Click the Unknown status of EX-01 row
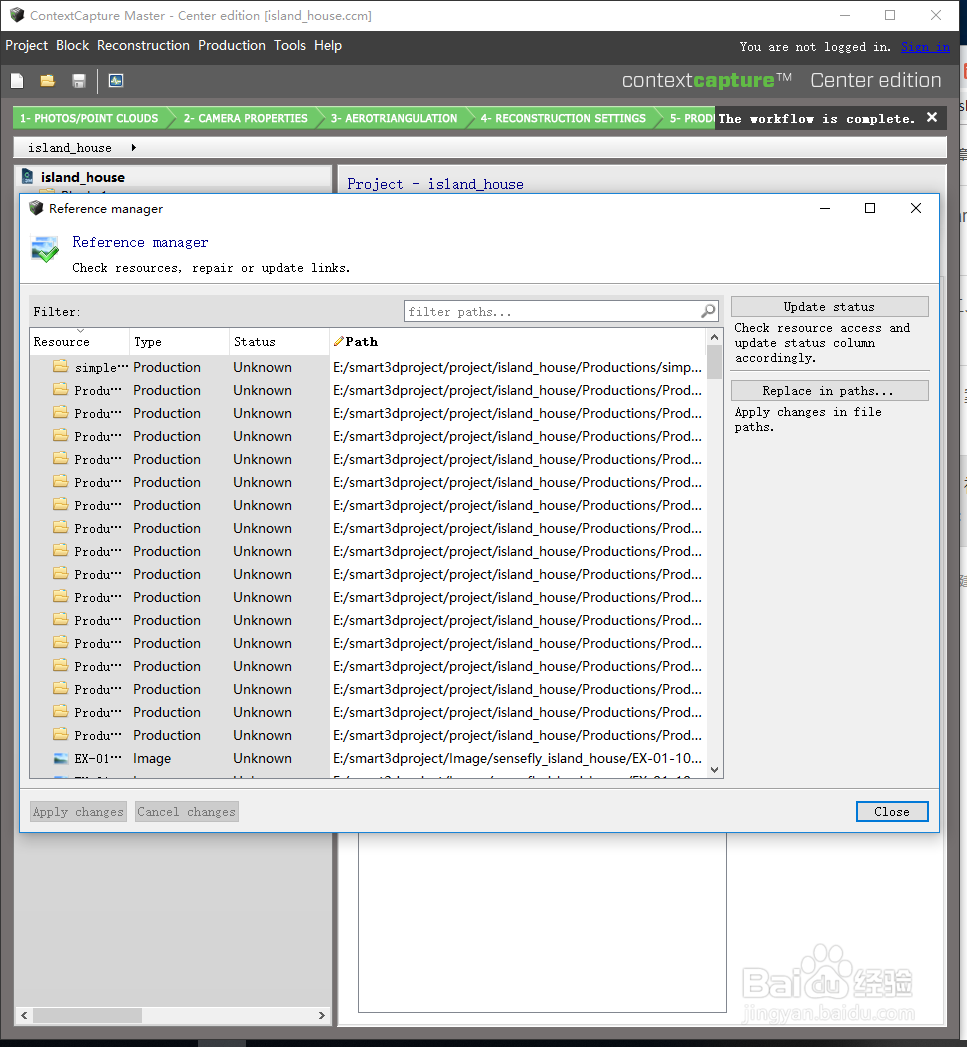This screenshot has height=1047, width=967. click(x=262, y=759)
